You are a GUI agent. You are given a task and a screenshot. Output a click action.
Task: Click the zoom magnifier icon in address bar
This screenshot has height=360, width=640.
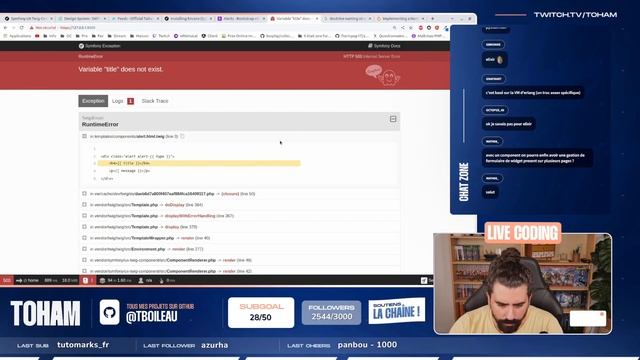[394, 28]
